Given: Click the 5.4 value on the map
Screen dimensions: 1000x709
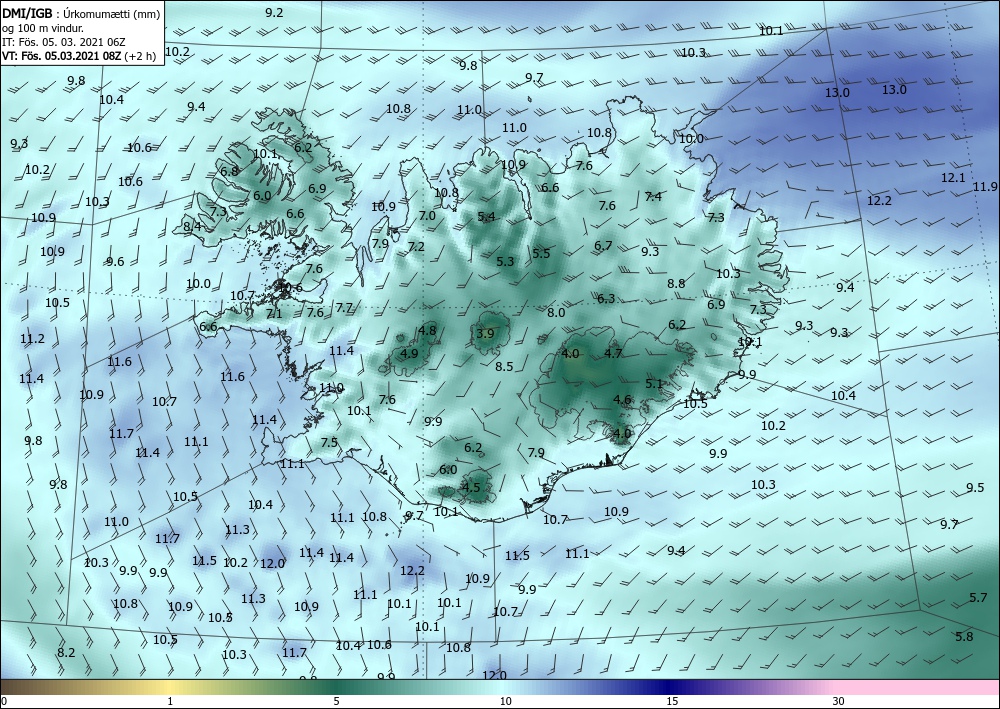Looking at the screenshot, I should pyautogui.click(x=486, y=217).
